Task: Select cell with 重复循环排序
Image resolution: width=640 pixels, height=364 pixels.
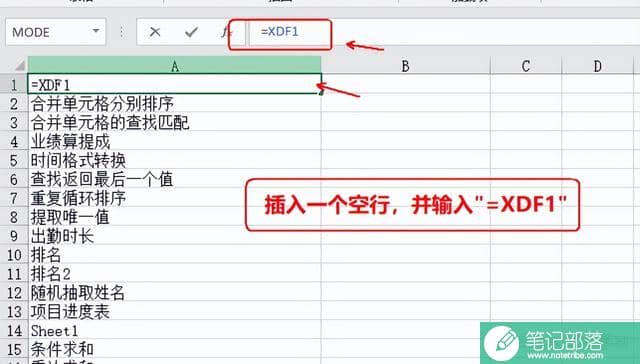Action: [175, 198]
